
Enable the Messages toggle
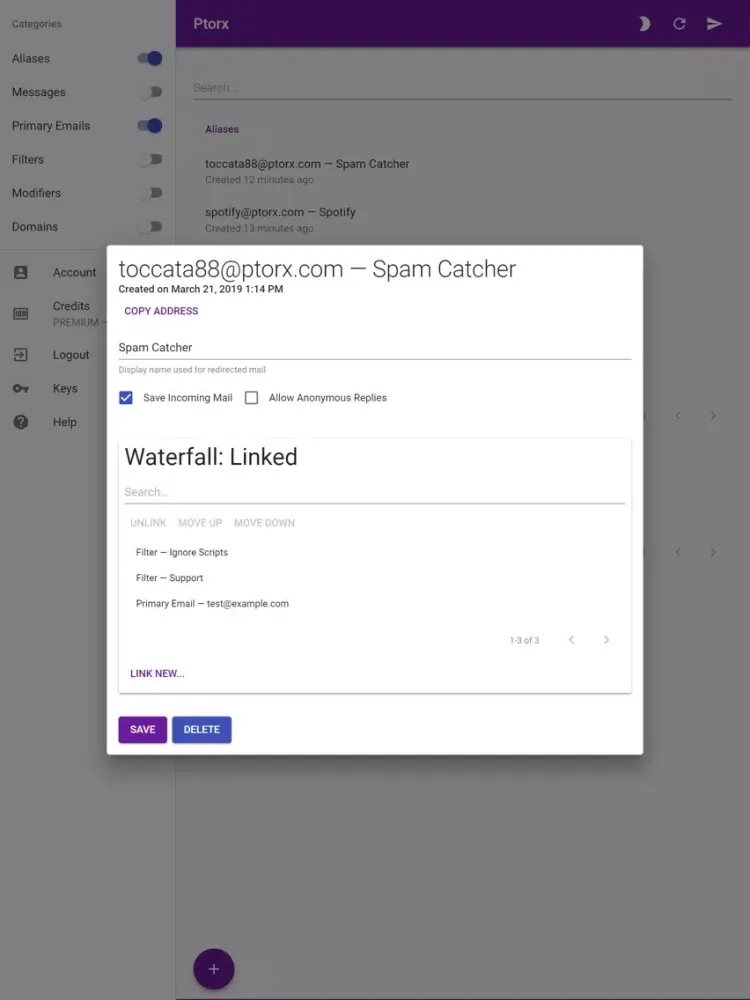(150, 92)
